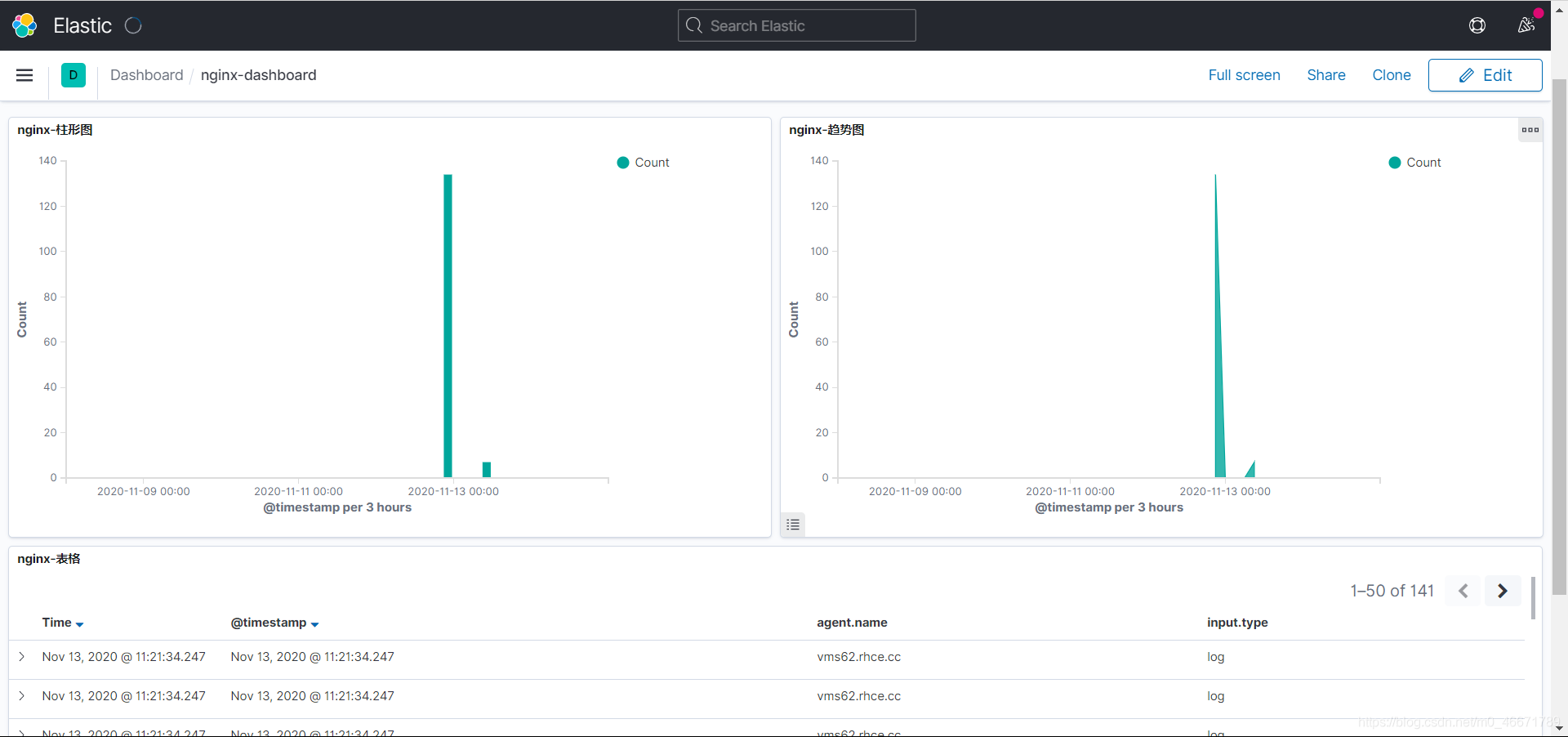Viewport: 1568px width, 737px height.
Task: Click the nginx-表格 panel title
Action: [49, 559]
